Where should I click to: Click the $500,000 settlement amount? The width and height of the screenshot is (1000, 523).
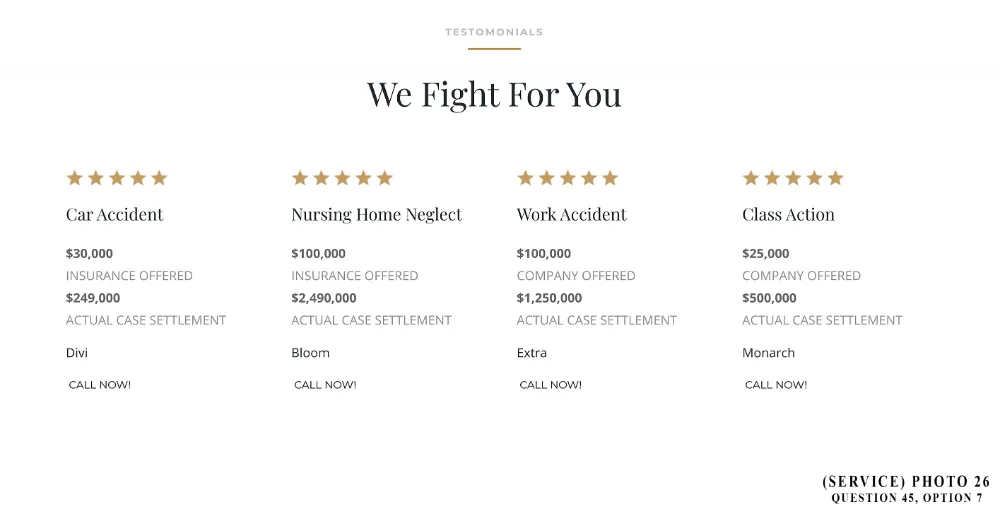tap(769, 298)
